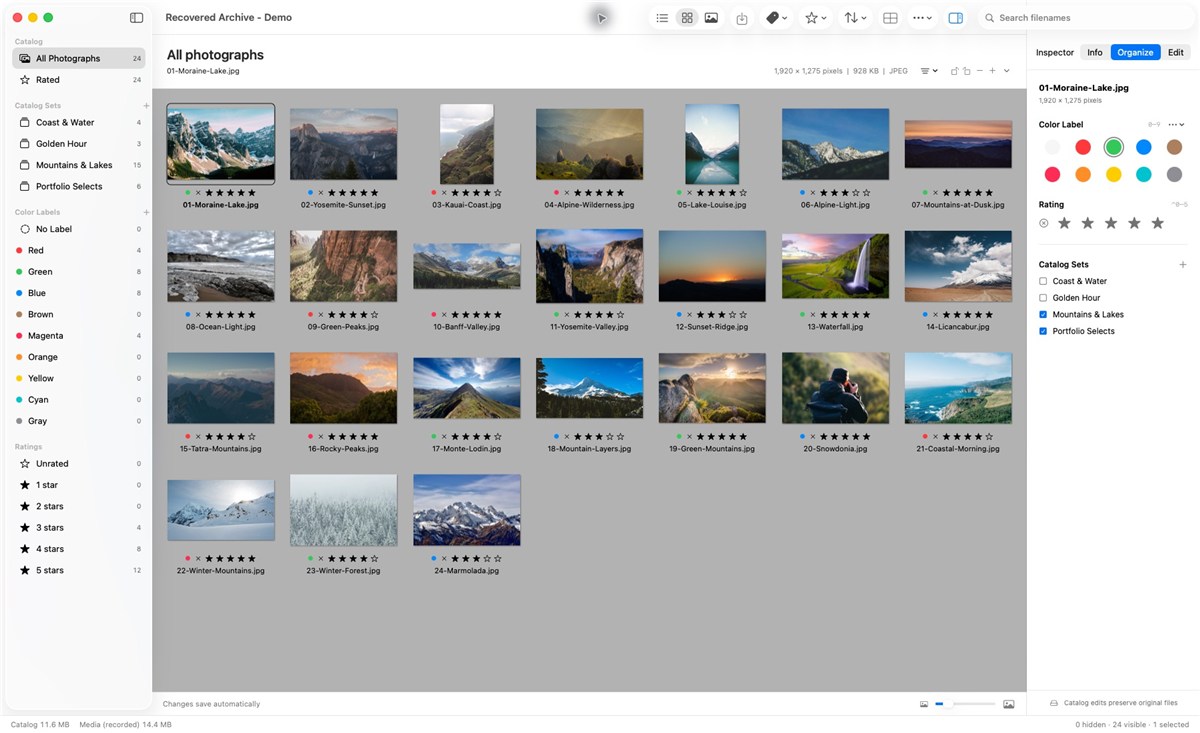Click the import/download arrow toolbar icon
Viewport: 1200px width, 733px height.
tap(741, 18)
